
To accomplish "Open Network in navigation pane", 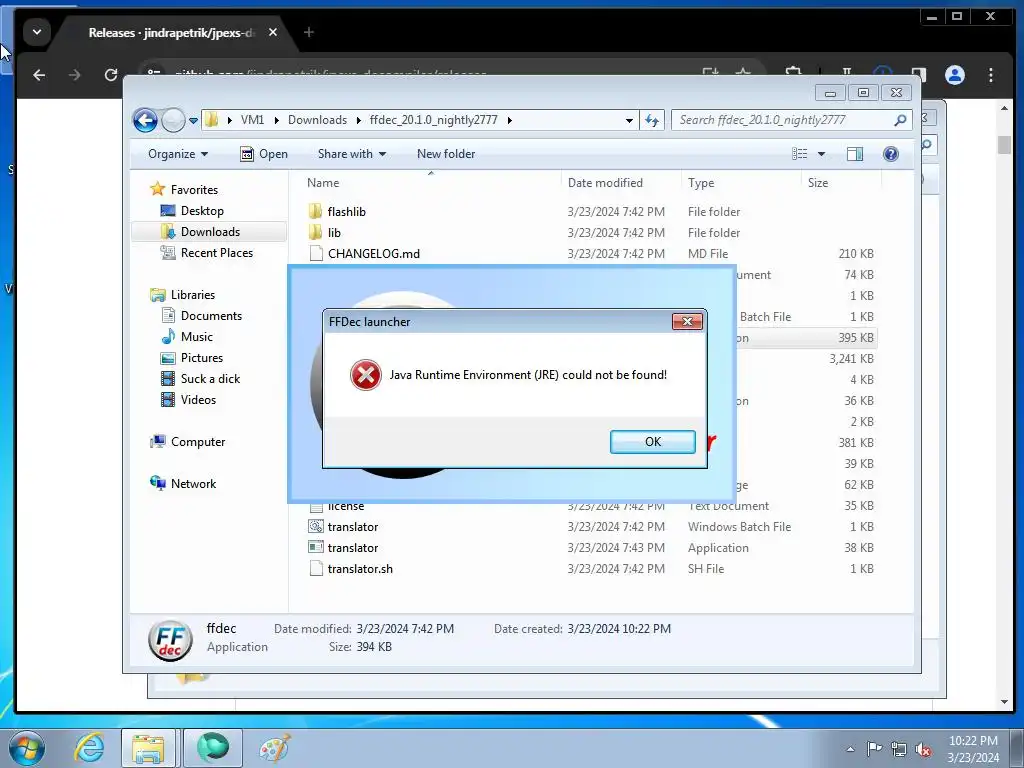I will (193, 483).
